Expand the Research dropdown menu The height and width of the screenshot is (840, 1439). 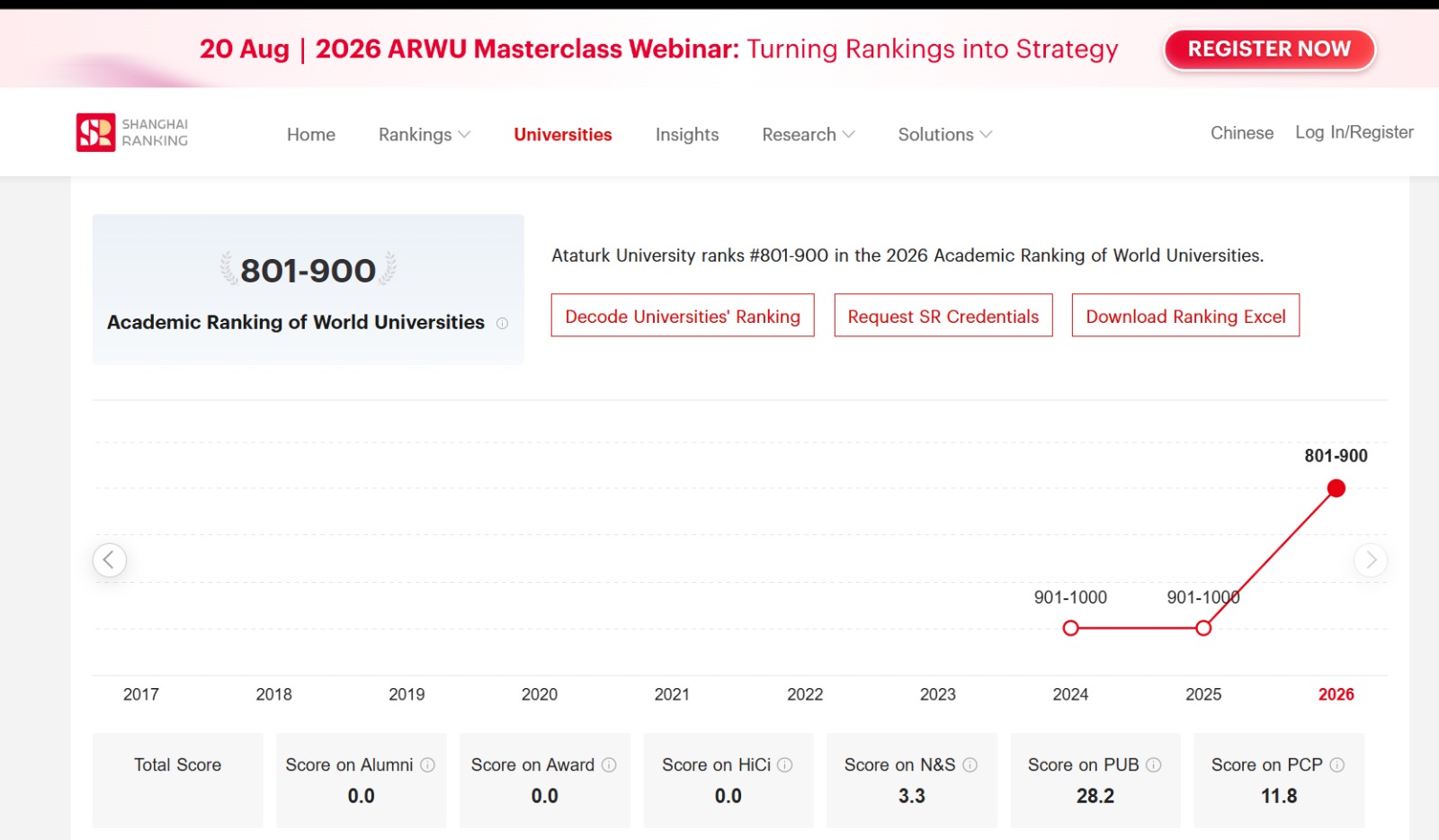pos(809,134)
